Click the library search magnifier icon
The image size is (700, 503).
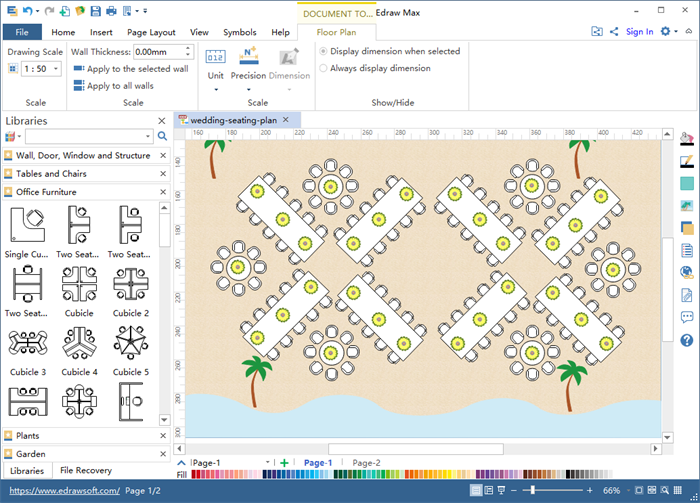[162, 136]
